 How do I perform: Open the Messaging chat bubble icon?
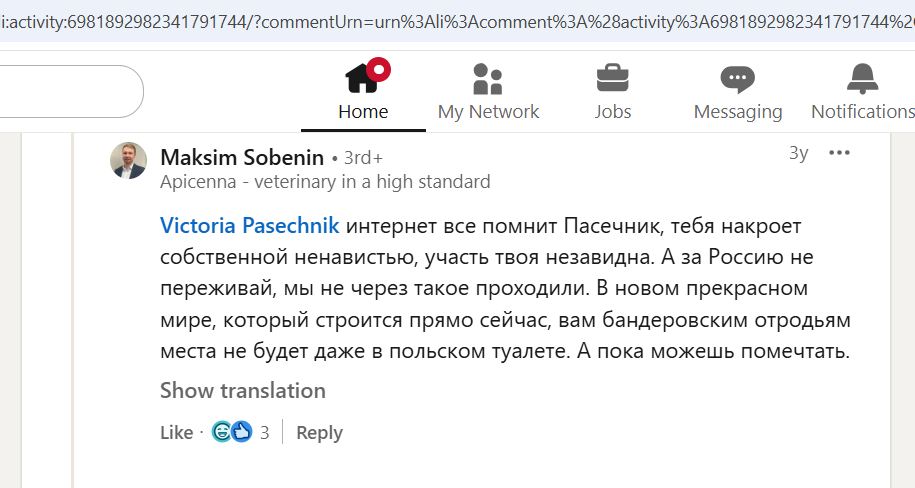tap(738, 80)
